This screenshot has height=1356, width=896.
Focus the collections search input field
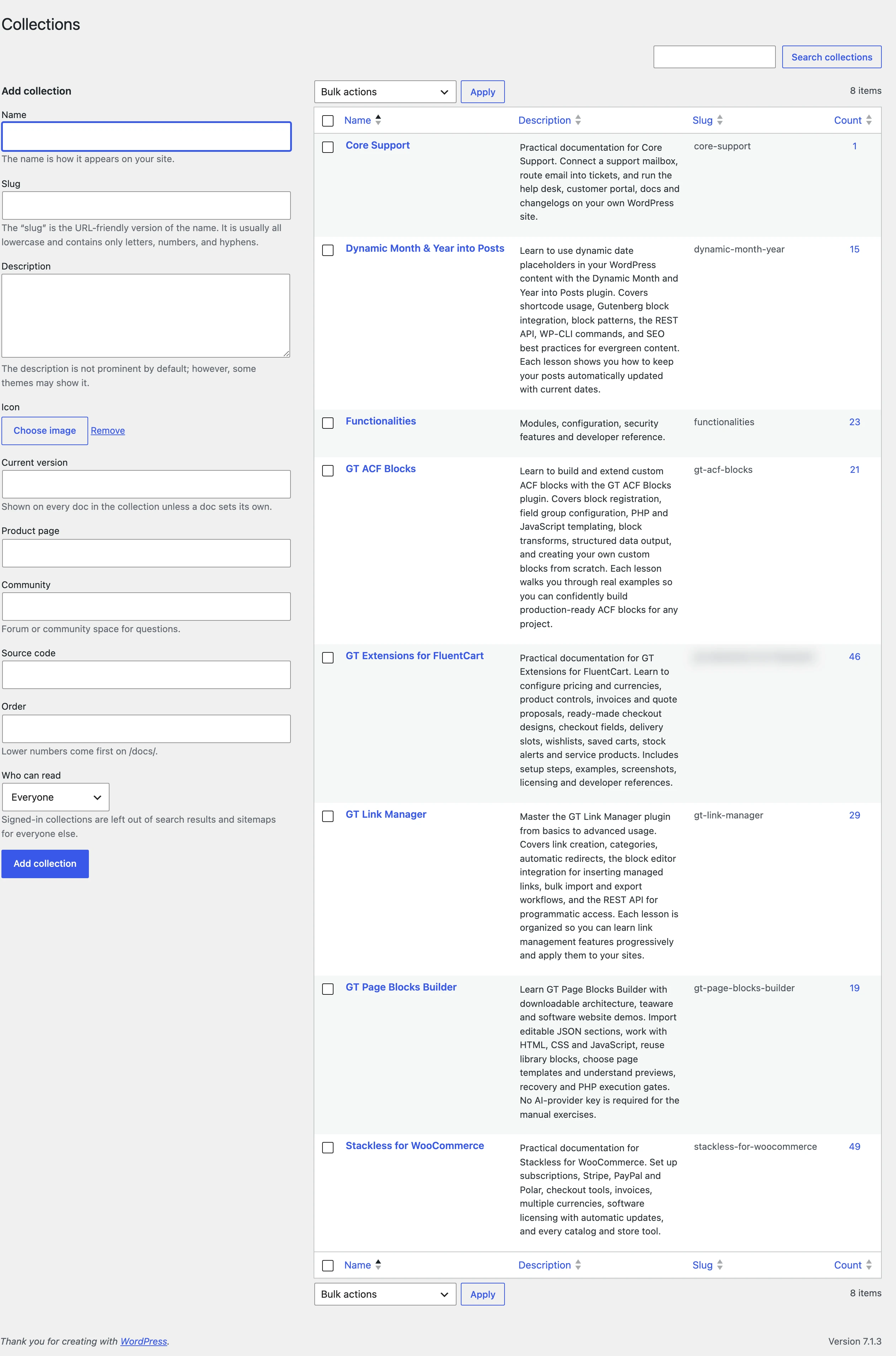click(x=714, y=57)
